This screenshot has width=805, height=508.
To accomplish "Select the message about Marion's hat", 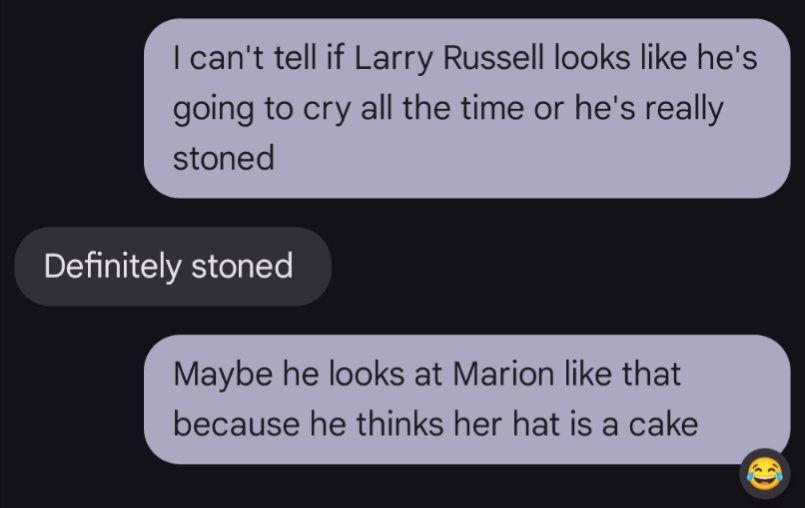I will (467, 400).
